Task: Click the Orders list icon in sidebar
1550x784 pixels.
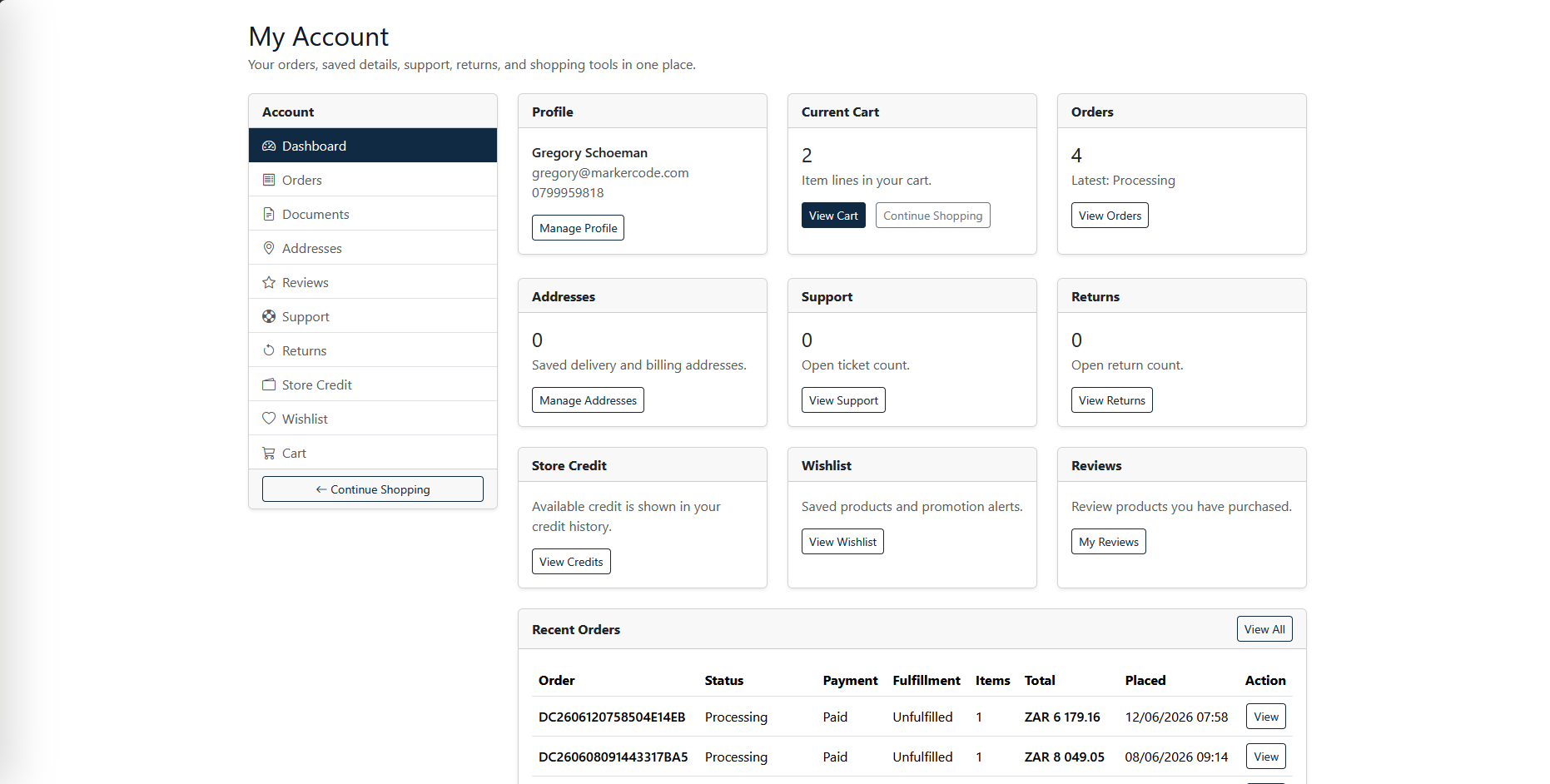Action: (x=269, y=180)
